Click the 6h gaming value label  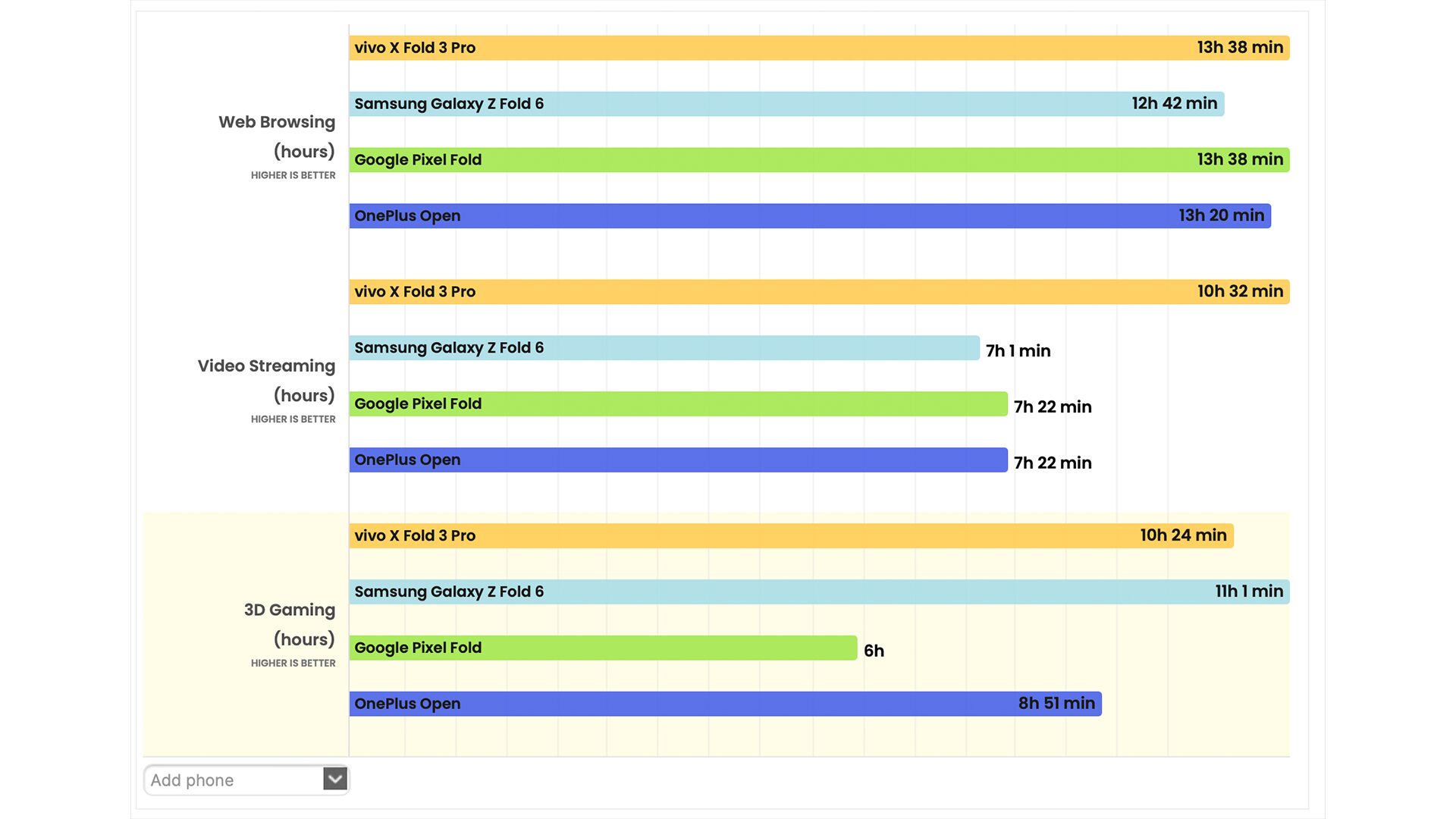[874, 651]
